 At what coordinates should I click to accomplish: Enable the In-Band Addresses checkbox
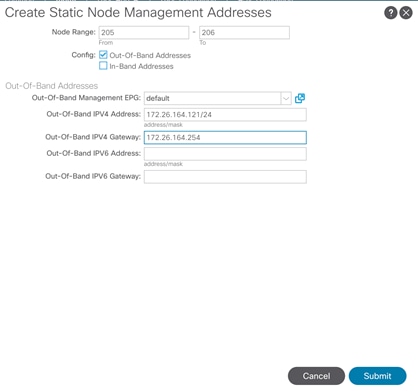click(103, 66)
